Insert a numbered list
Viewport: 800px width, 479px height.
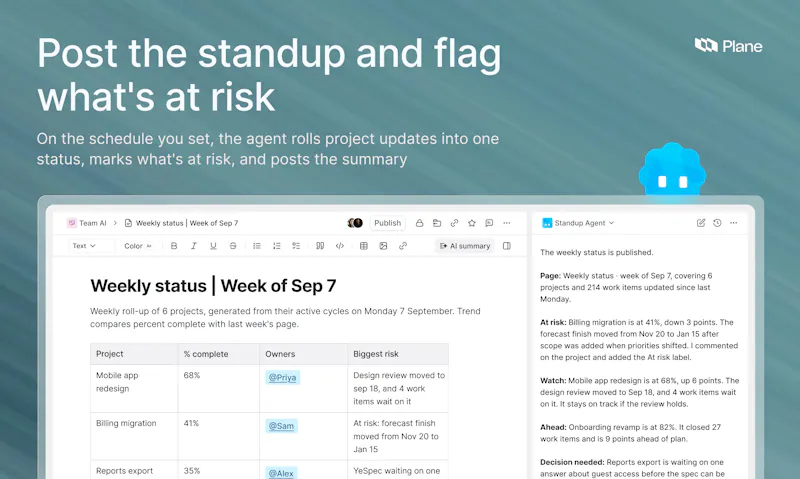click(x=277, y=246)
